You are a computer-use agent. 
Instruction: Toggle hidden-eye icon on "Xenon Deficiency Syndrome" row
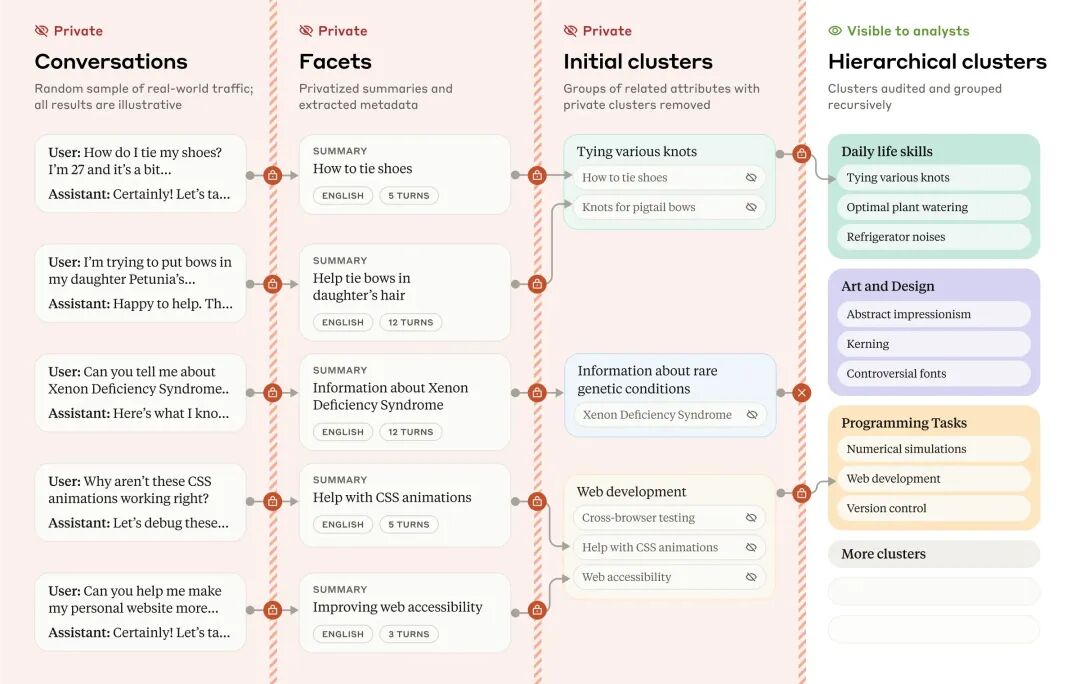pyautogui.click(x=751, y=415)
